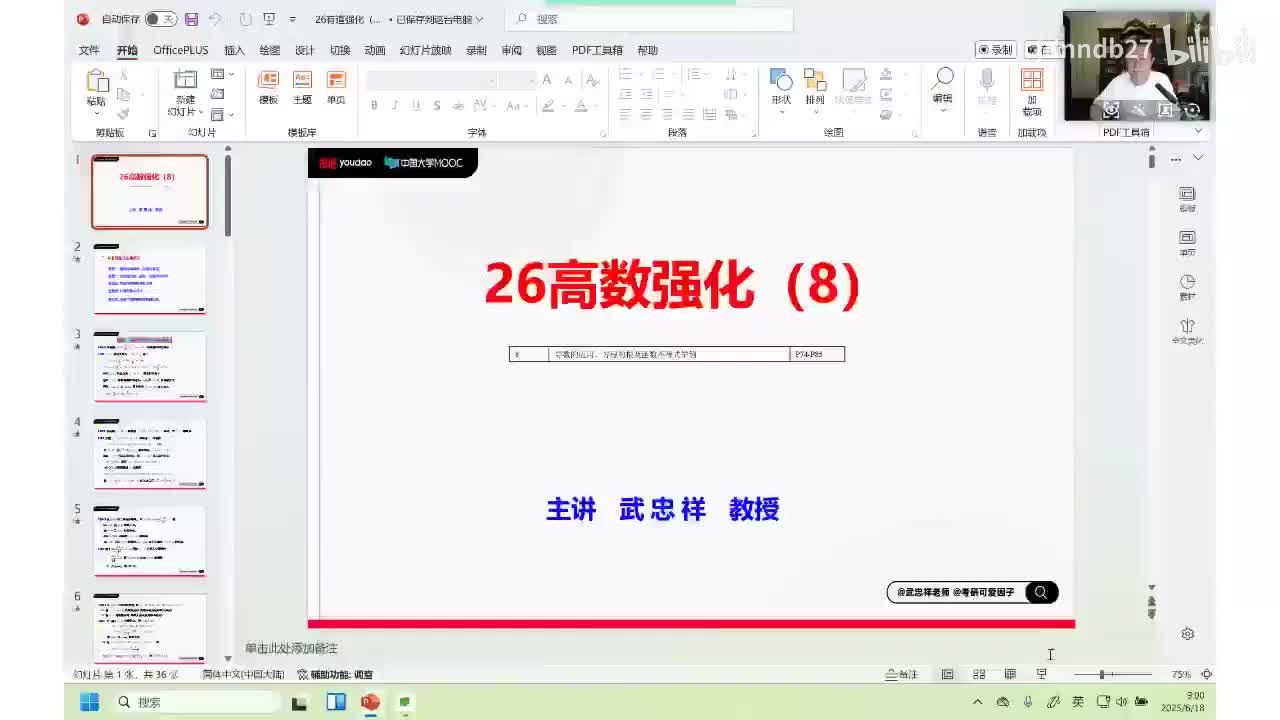
Task: Switch to 幻灯片放映 (Slide Show) tab
Action: (426, 50)
